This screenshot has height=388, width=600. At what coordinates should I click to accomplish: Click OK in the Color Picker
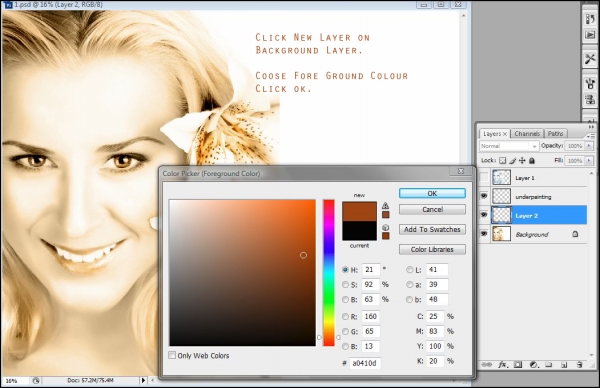click(x=432, y=194)
